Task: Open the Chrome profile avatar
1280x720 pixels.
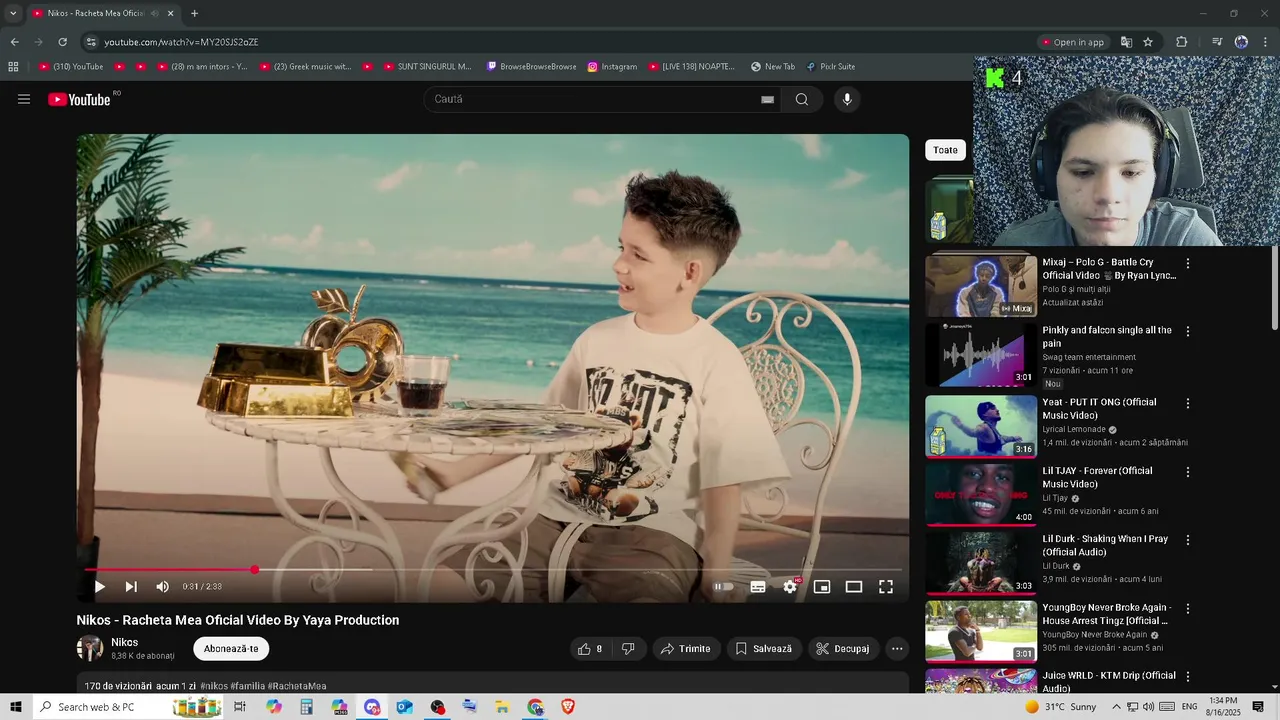Action: click(x=1241, y=42)
